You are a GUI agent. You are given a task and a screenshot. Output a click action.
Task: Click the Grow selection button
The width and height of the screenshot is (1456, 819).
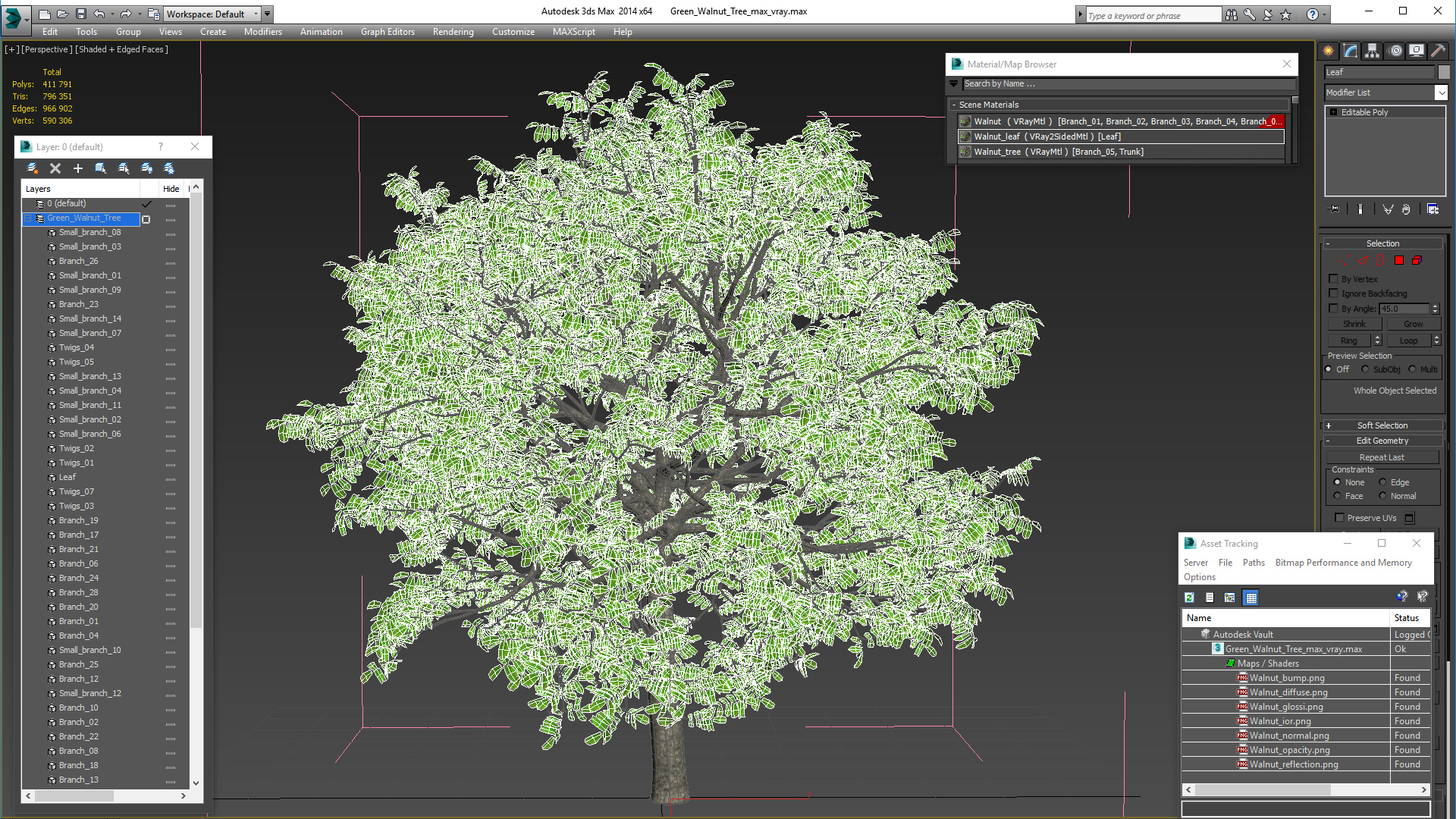click(1413, 324)
